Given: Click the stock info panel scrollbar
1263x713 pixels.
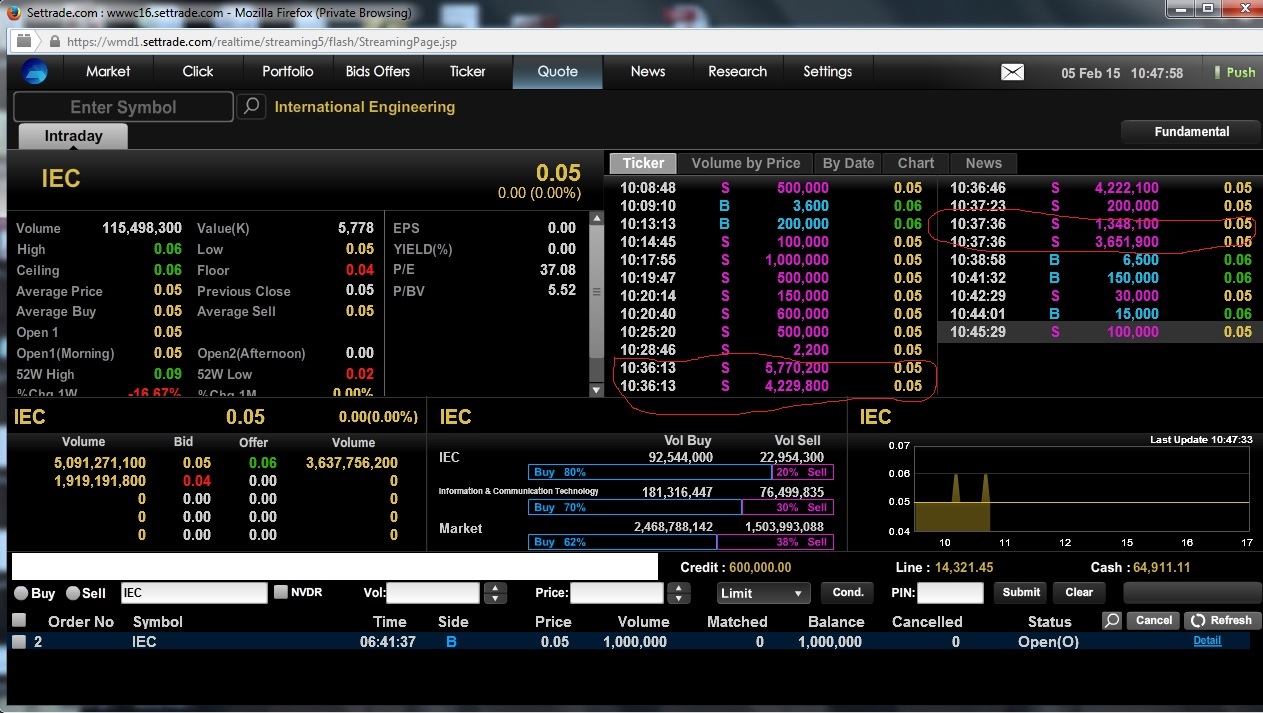Looking at the screenshot, I should (598, 305).
